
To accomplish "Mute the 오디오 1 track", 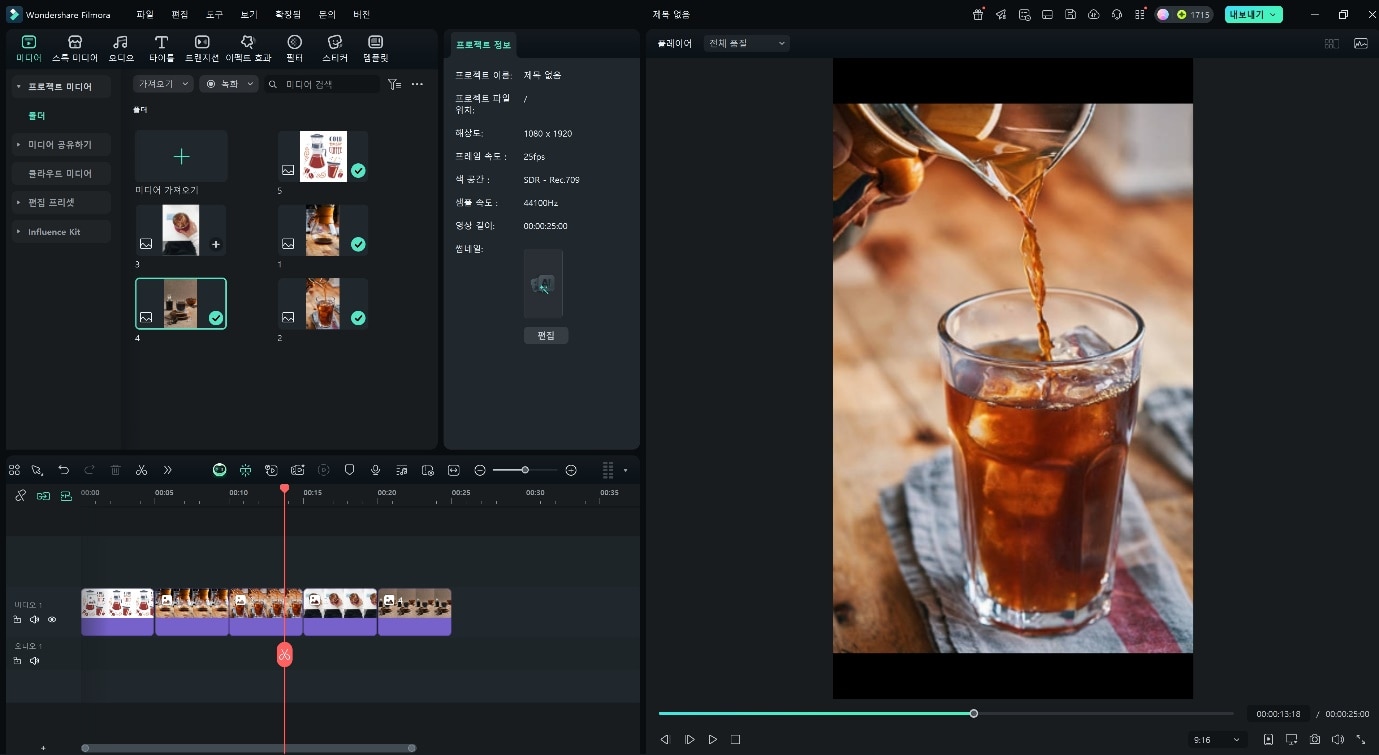I will [35, 661].
